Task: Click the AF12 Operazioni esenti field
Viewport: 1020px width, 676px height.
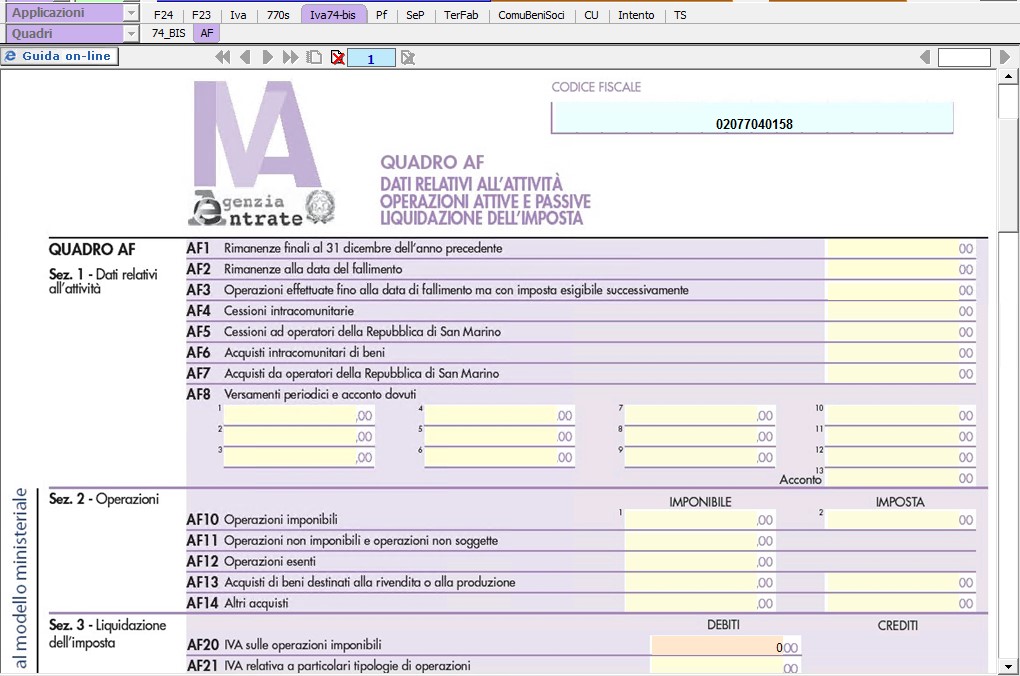Action: (x=700, y=561)
